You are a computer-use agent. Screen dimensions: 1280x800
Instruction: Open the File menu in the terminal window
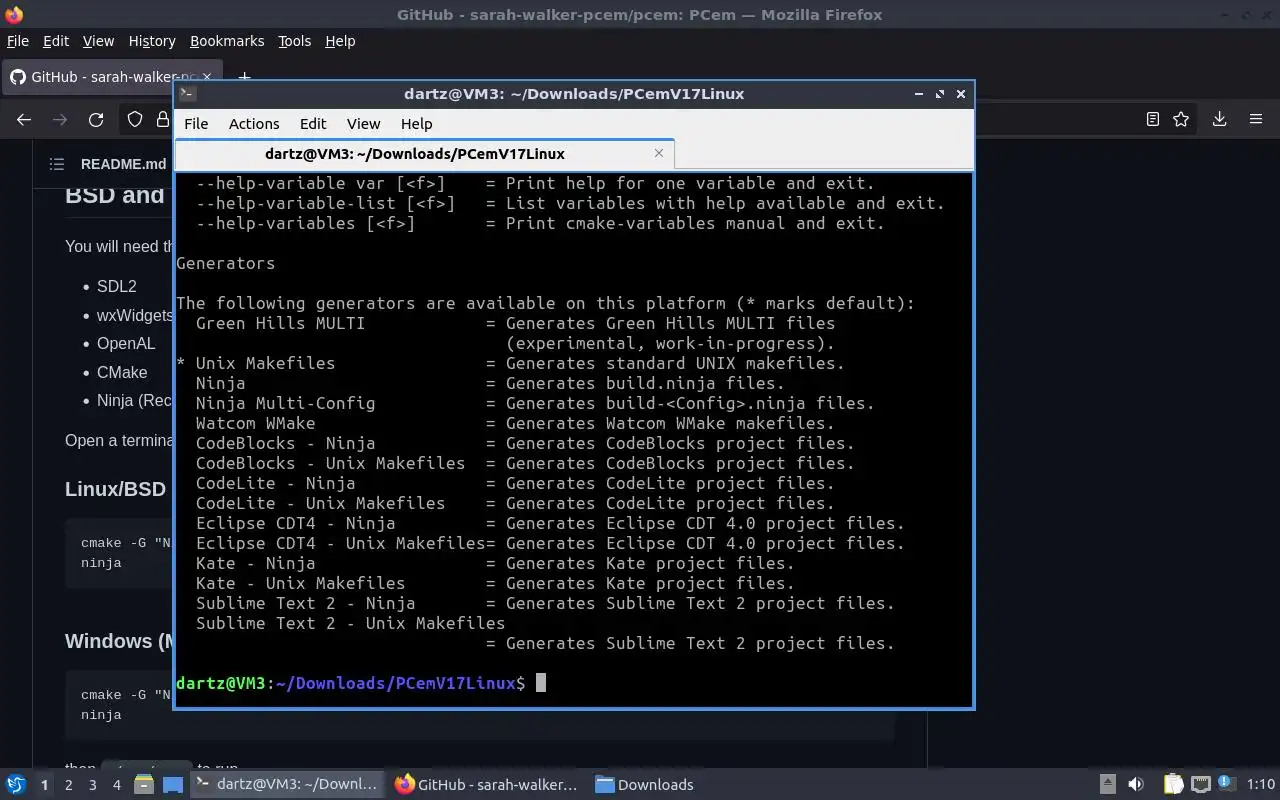point(196,124)
